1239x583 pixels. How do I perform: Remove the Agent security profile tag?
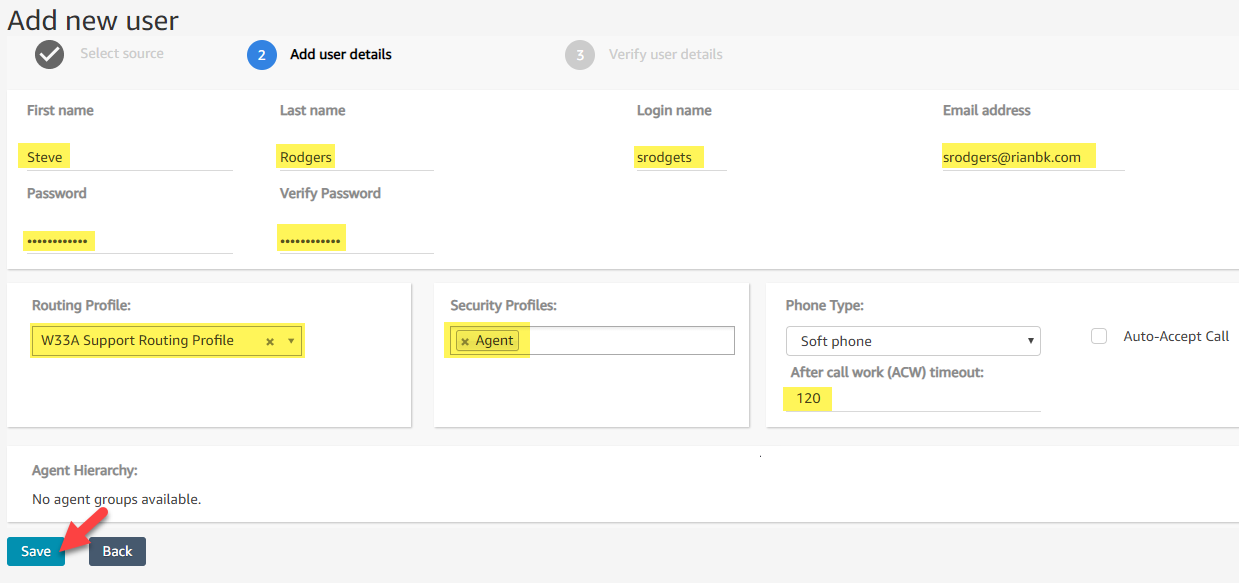point(465,342)
